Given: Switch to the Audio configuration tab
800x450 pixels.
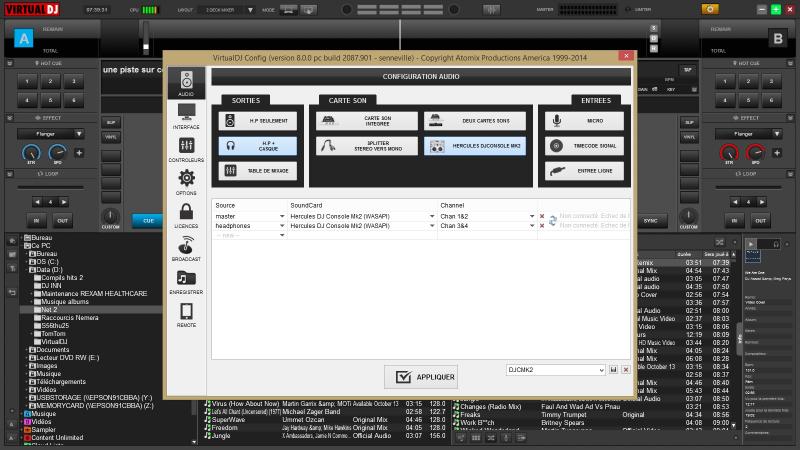Looking at the screenshot, I should (186, 84).
